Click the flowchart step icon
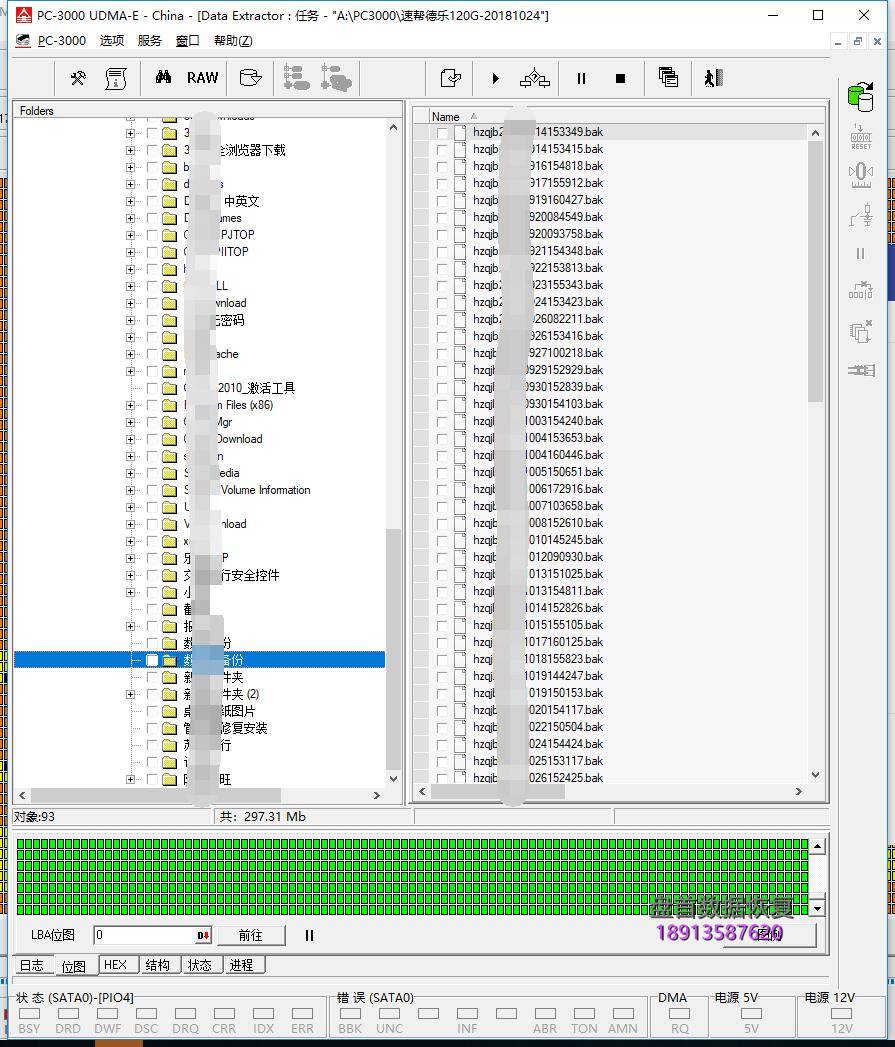 [535, 78]
